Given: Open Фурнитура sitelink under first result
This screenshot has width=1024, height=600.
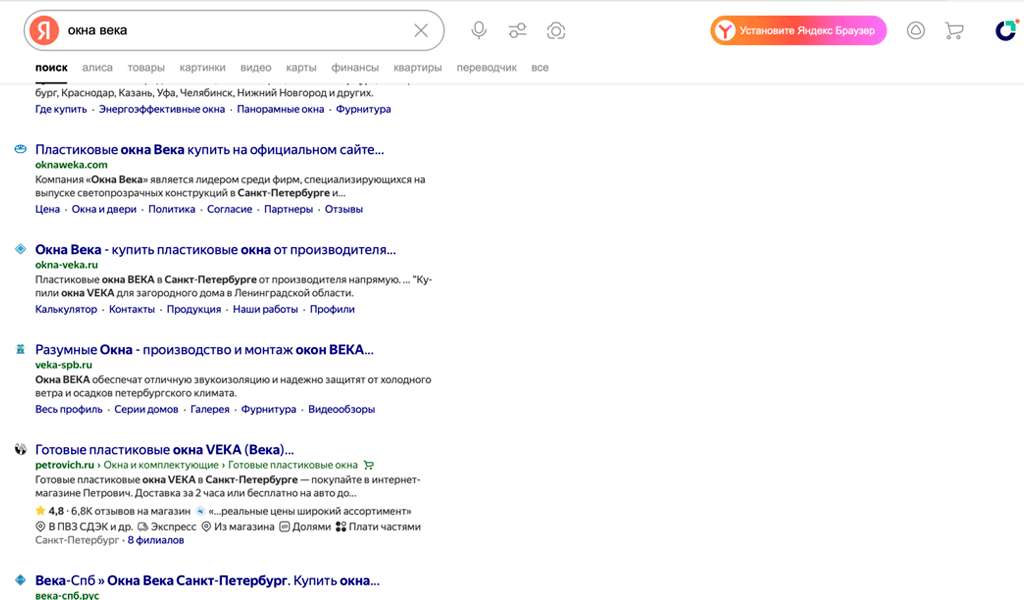Looking at the screenshot, I should pos(363,109).
